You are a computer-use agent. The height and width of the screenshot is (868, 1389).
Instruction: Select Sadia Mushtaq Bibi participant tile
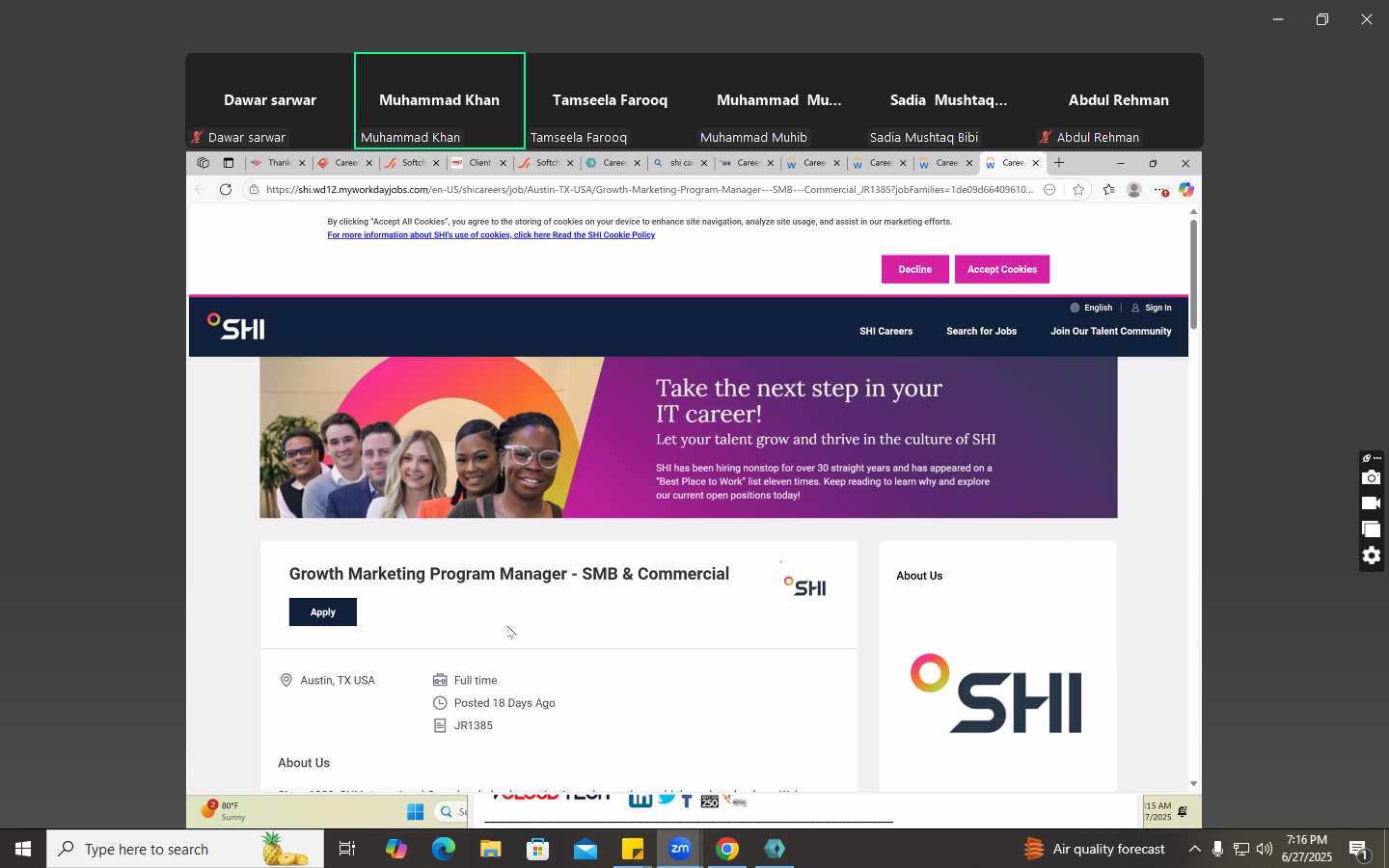tap(949, 101)
